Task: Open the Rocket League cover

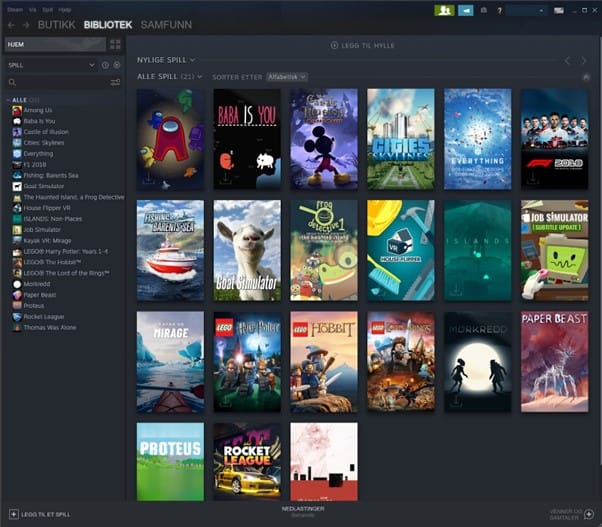Action: 247,462
